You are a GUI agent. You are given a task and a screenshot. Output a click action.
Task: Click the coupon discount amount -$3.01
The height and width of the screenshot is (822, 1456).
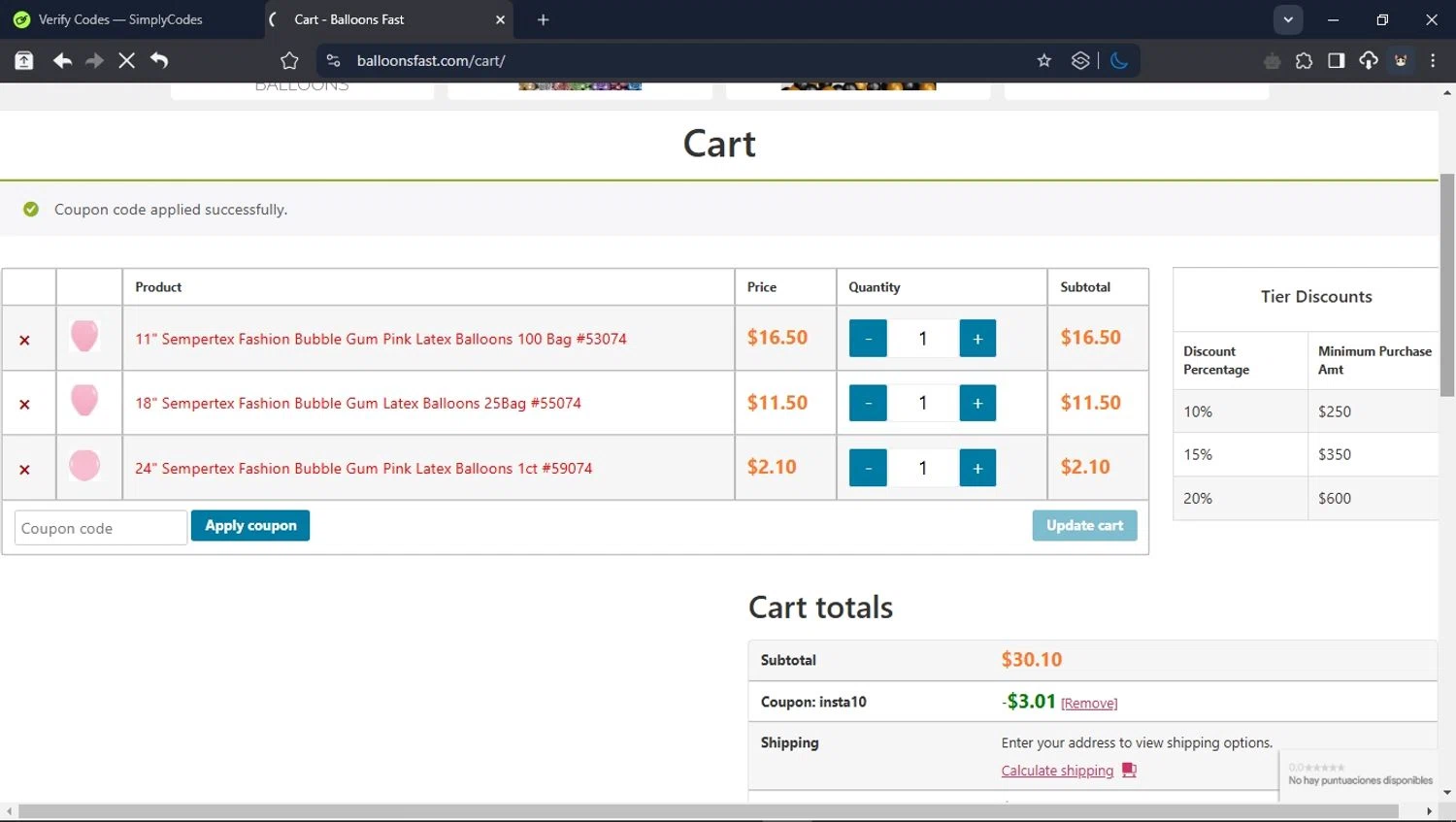tap(1028, 702)
